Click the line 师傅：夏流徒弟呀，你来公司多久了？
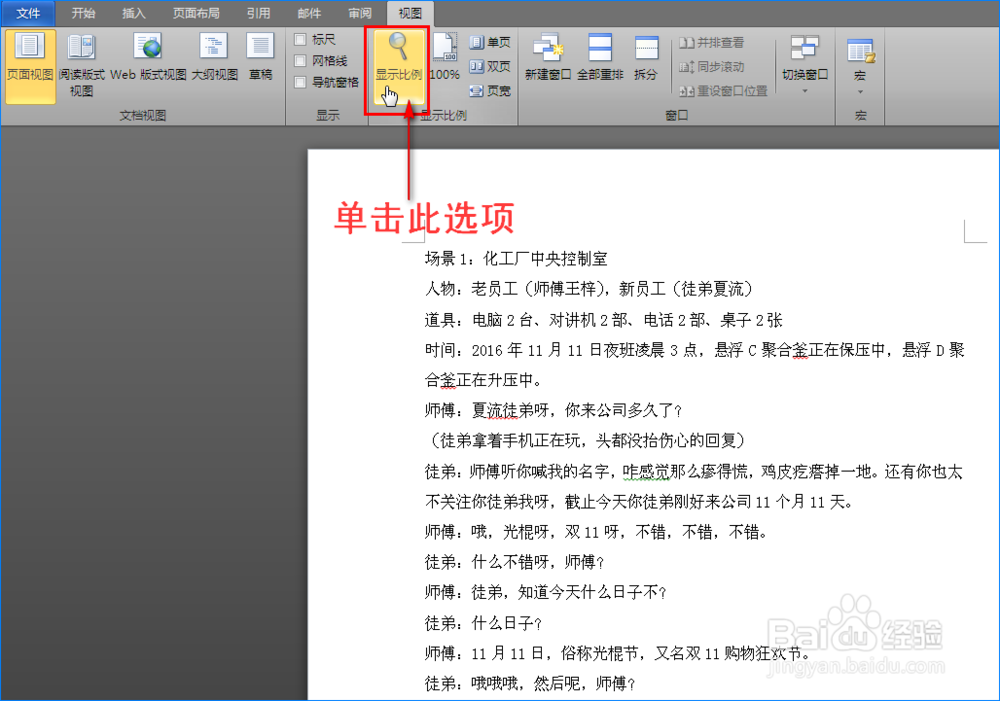This screenshot has width=1000, height=701. click(554, 411)
